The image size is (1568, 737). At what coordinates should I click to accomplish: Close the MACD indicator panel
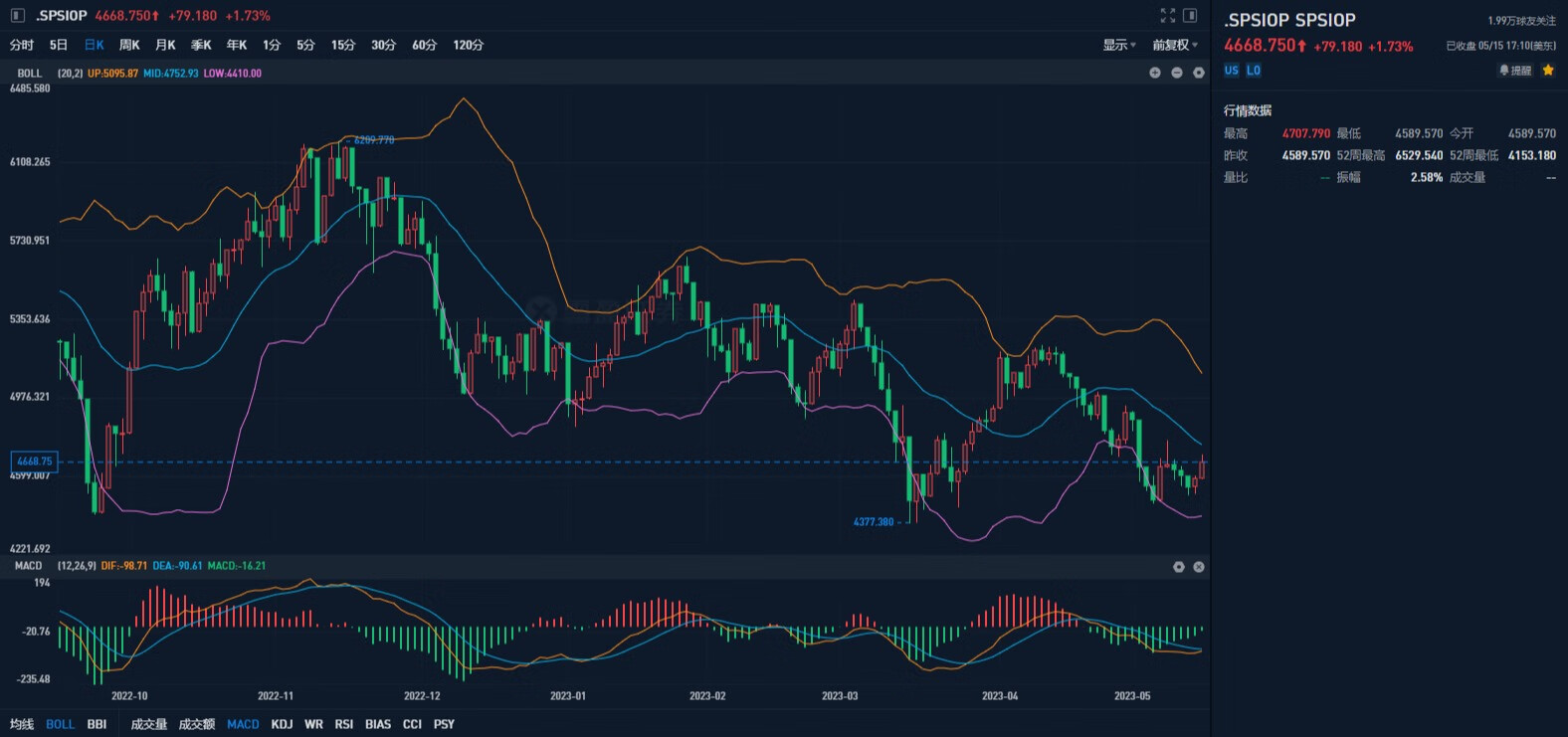coord(1199,566)
